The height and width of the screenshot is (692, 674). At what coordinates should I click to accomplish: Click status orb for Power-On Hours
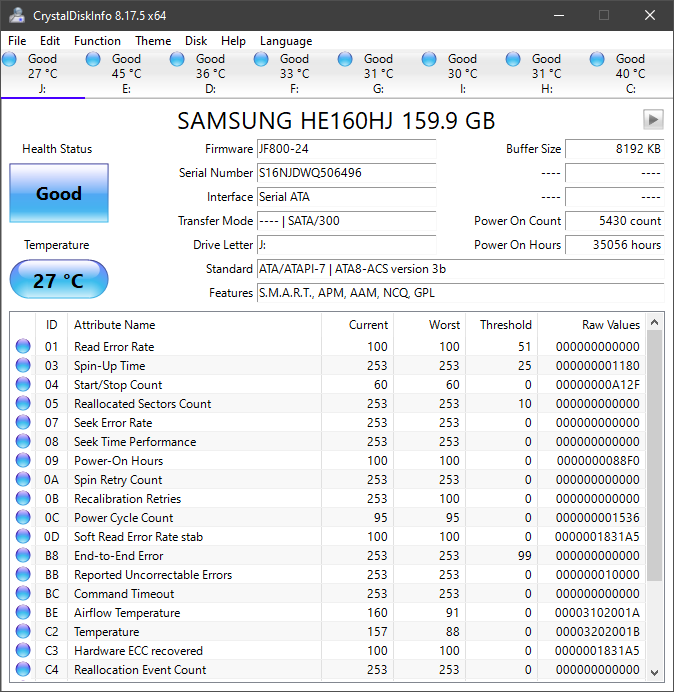tap(23, 460)
